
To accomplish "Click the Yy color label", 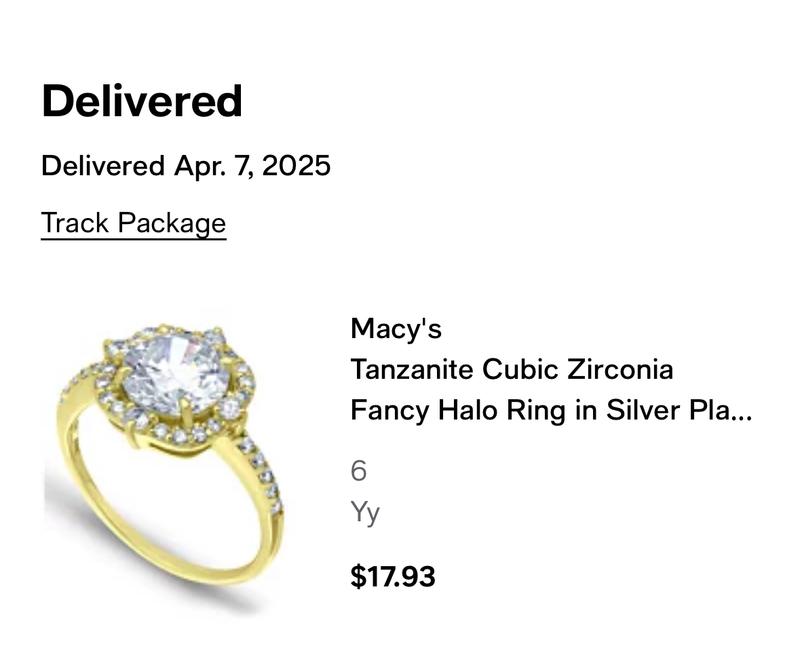I will 365,512.
